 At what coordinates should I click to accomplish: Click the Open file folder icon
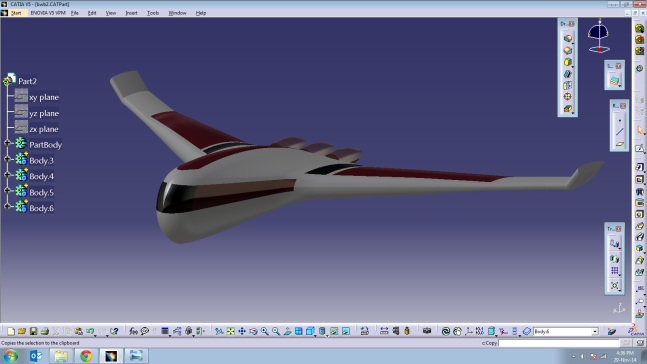coord(22,331)
